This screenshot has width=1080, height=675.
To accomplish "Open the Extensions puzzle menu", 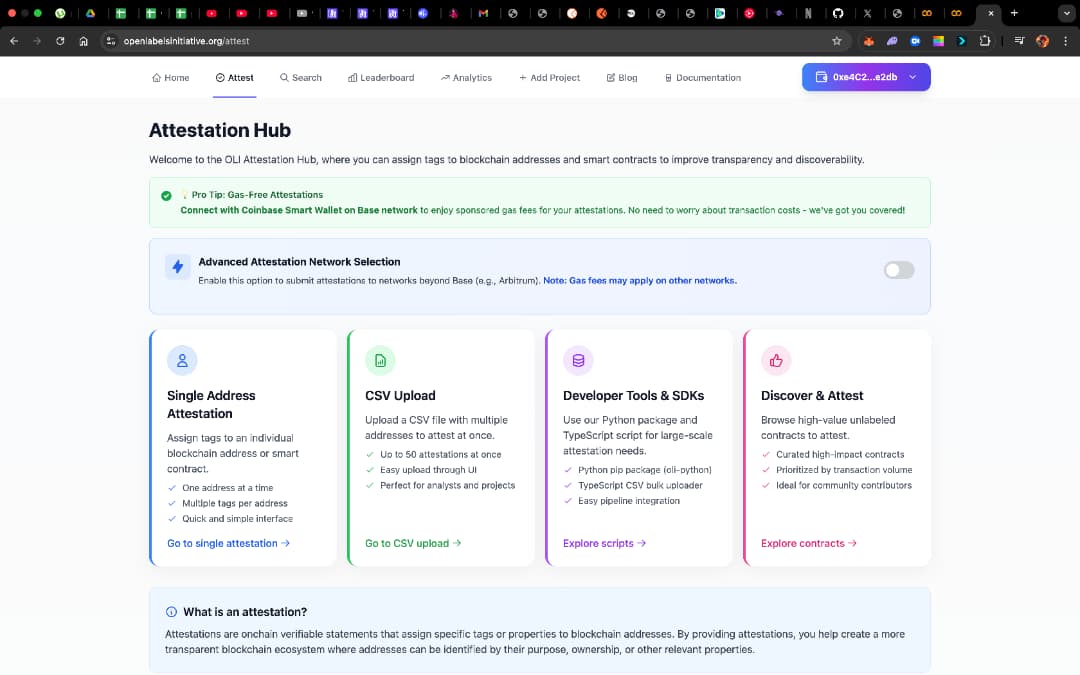I will tap(985, 41).
